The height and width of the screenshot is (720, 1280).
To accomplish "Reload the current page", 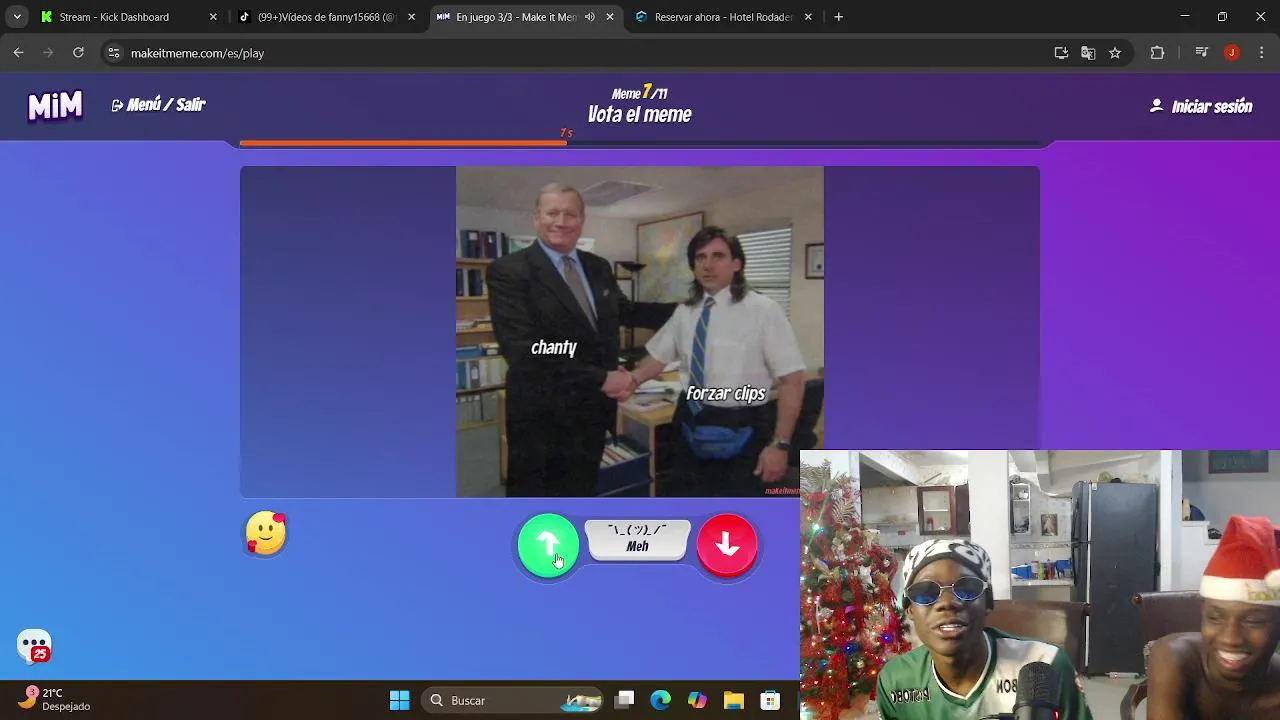I will click(x=78, y=53).
